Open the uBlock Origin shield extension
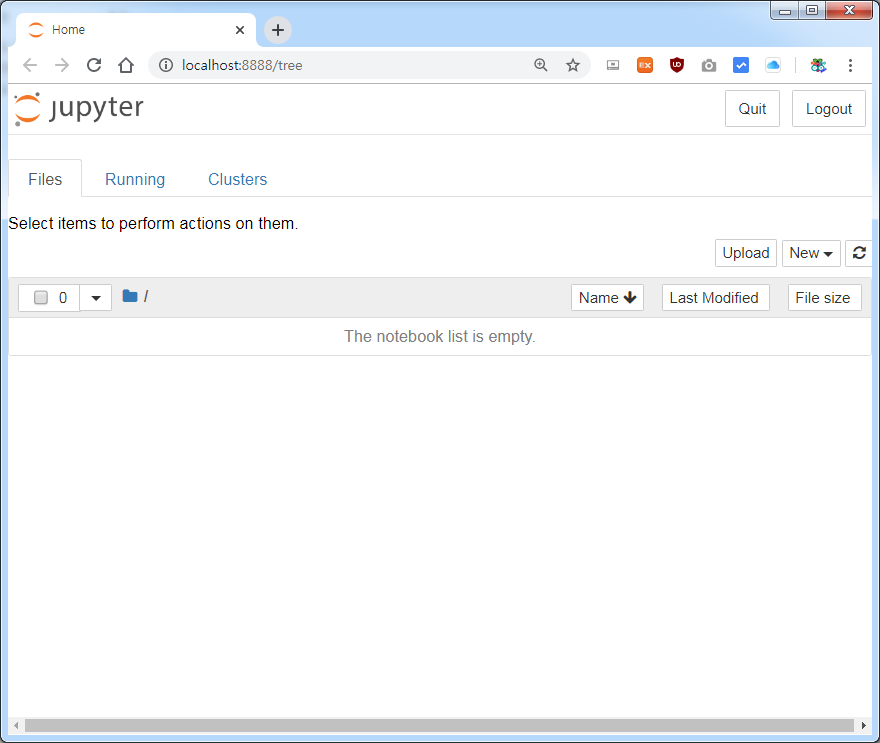Screen dimensions: 880x743 [x=677, y=65]
